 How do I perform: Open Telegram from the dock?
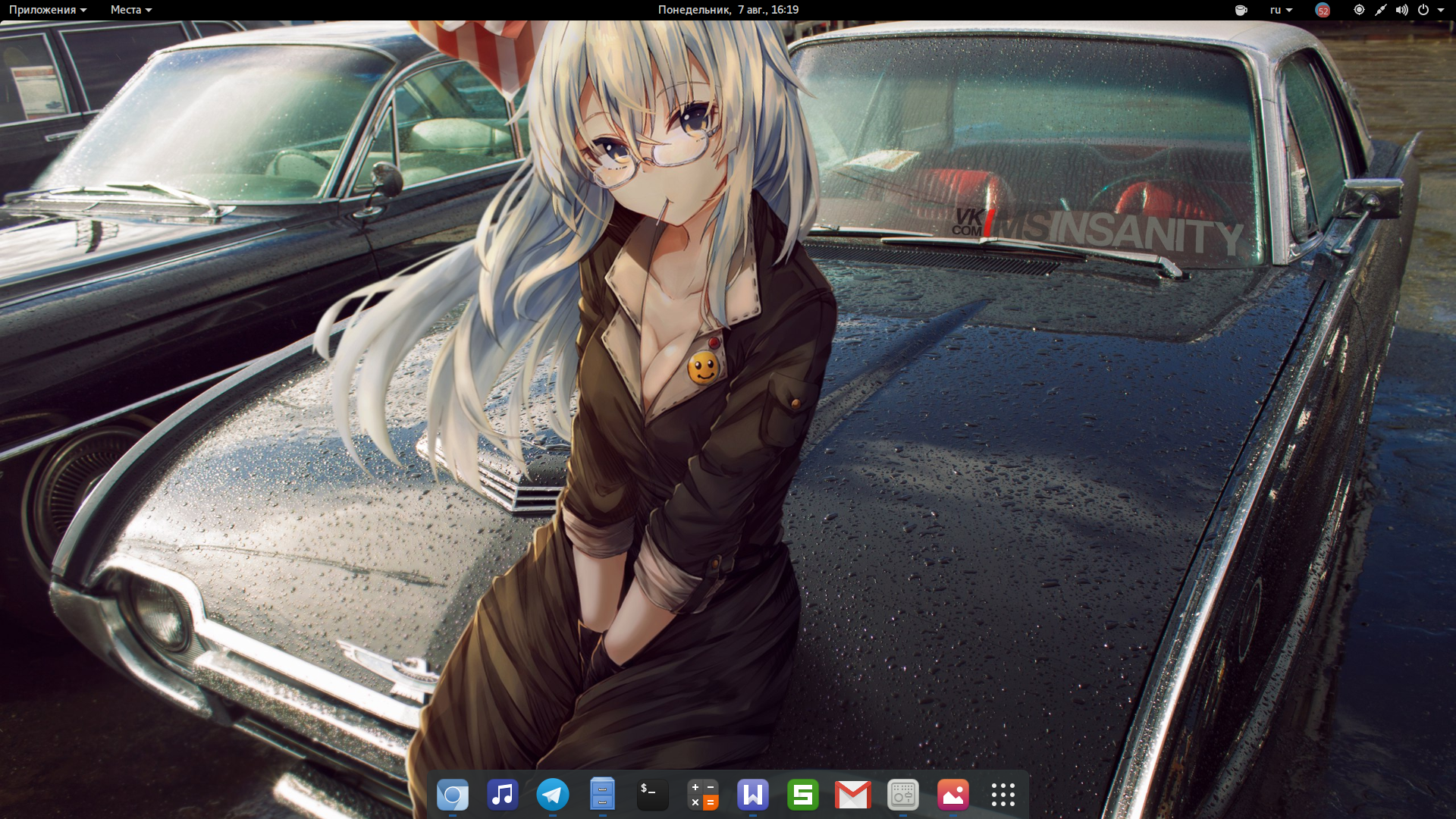pyautogui.click(x=553, y=795)
